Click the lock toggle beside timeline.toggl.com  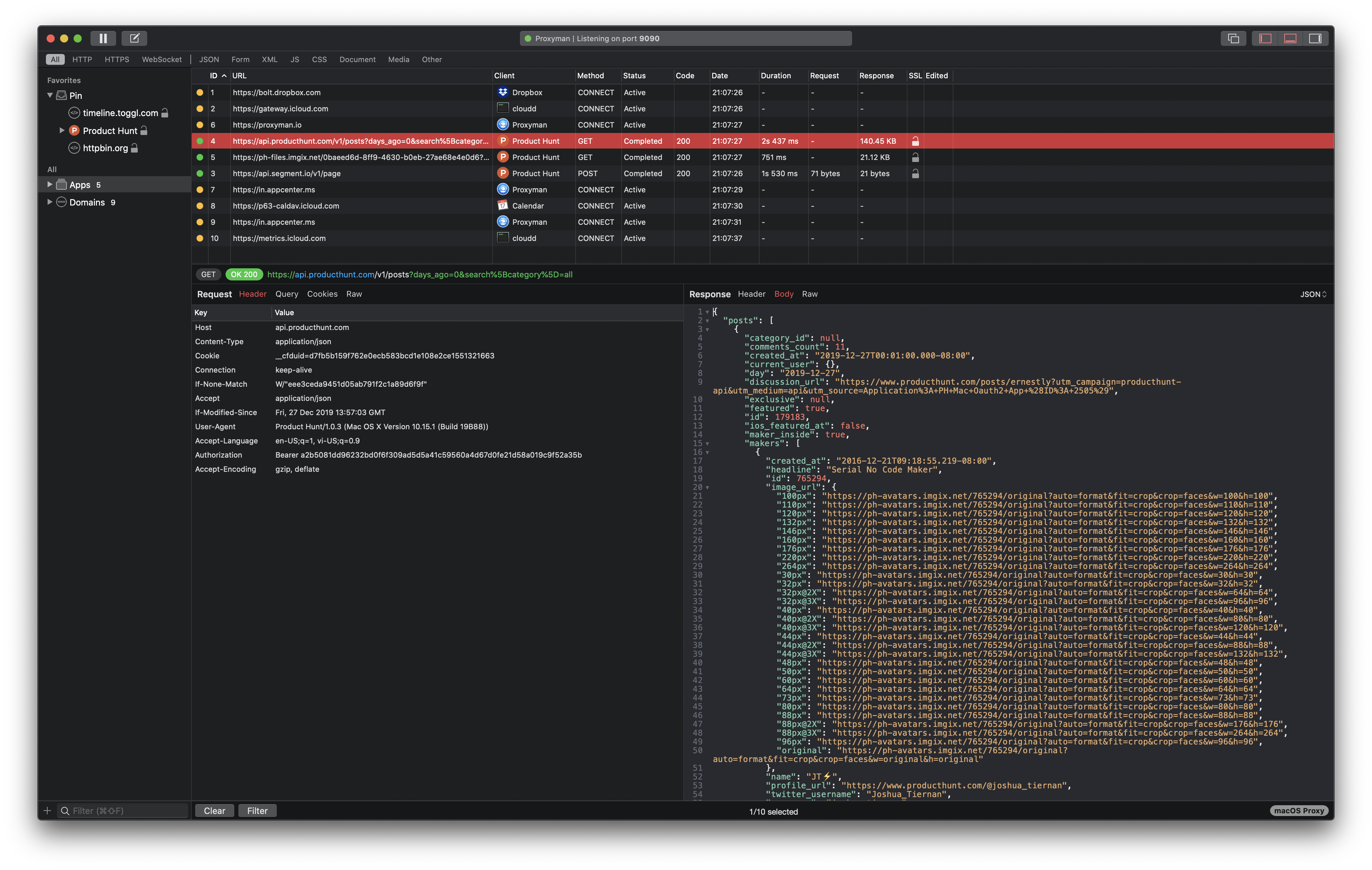(165, 113)
